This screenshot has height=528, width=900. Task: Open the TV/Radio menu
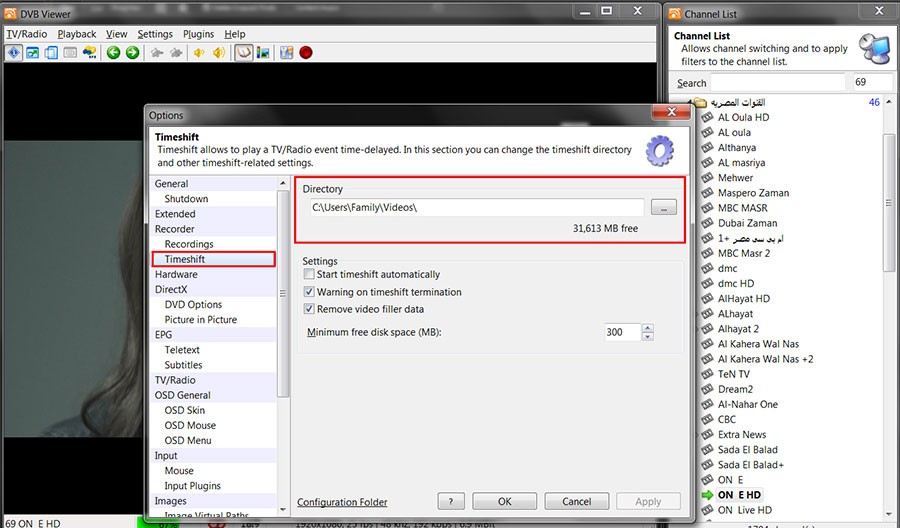click(27, 34)
